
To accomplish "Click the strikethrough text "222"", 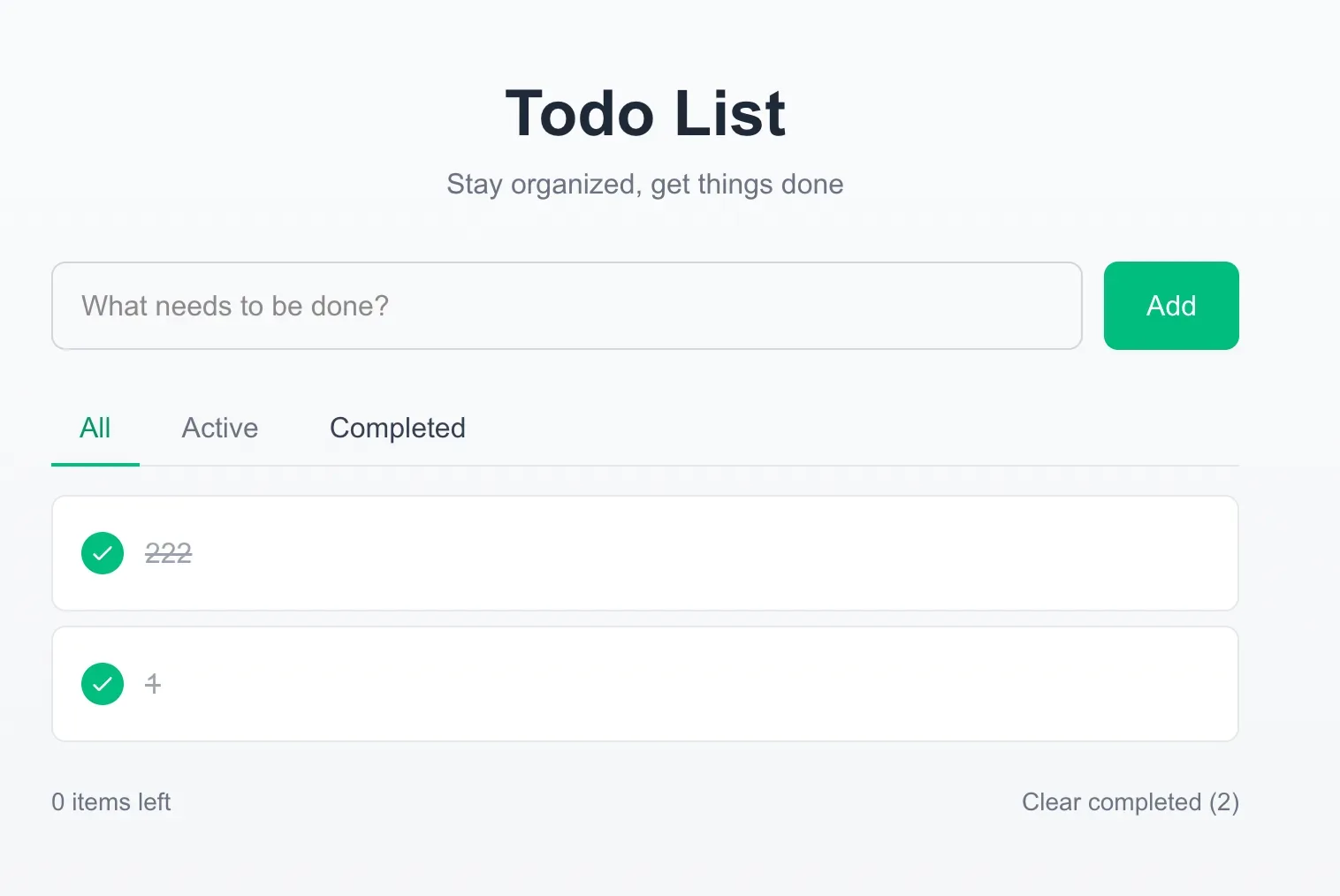I will click(x=168, y=553).
